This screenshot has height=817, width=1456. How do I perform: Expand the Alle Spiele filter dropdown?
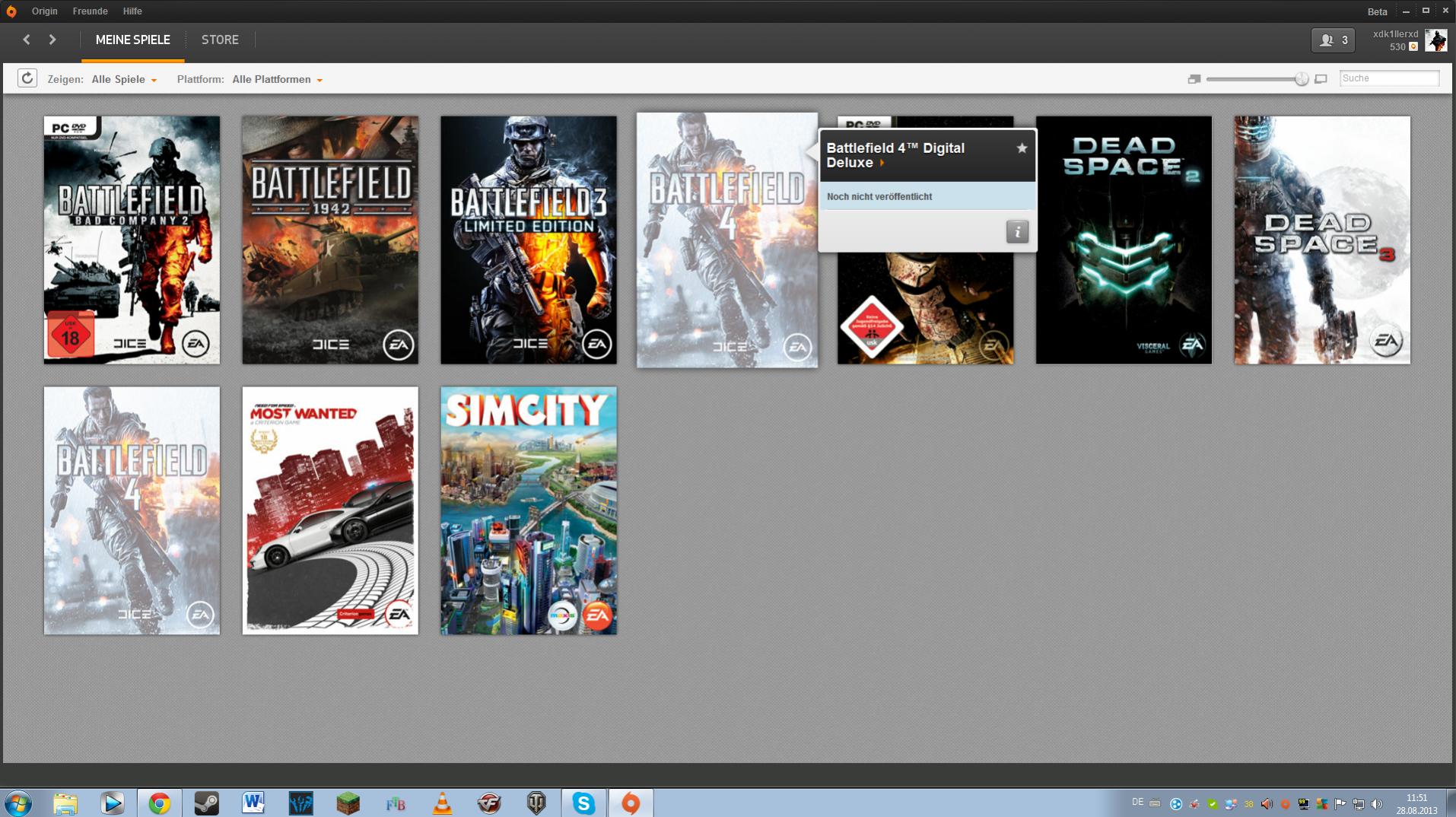[x=124, y=79]
